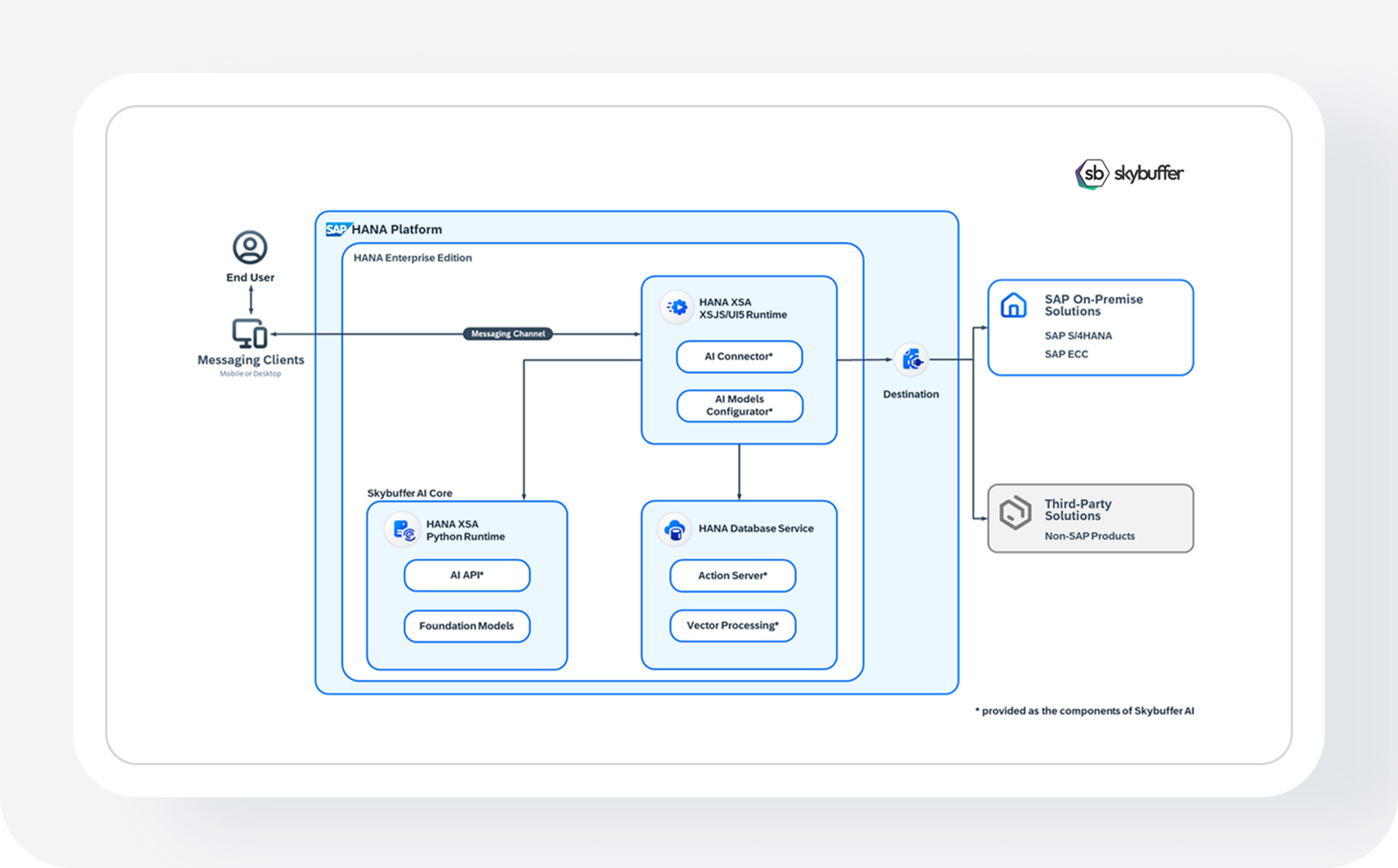Screen dimensions: 1398x868
Task: Select the Non-SAP Products text
Action: (1090, 536)
